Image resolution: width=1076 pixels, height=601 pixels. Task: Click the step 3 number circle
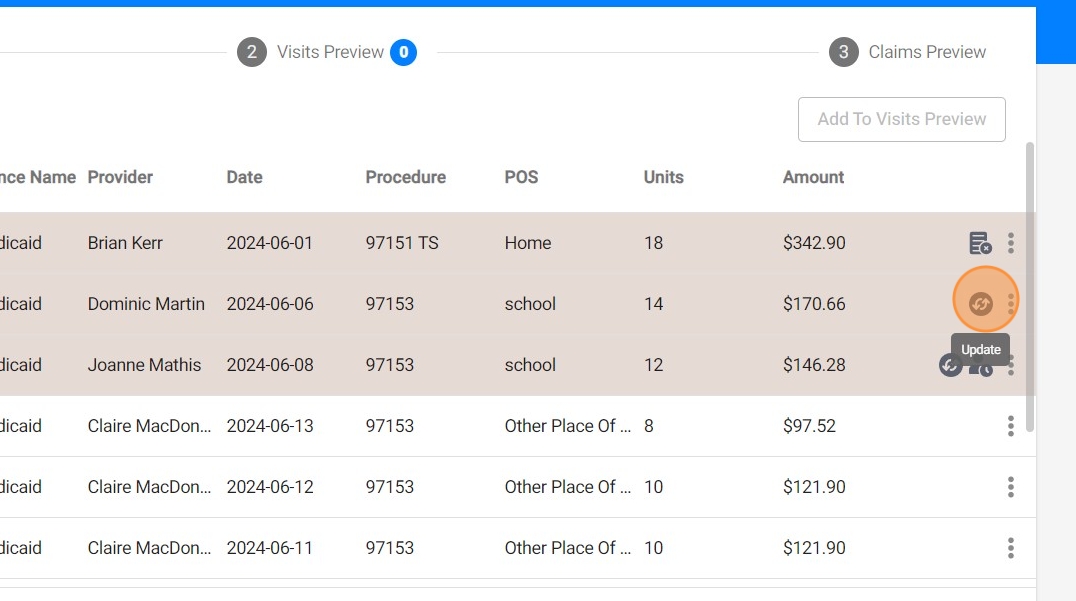tap(843, 52)
